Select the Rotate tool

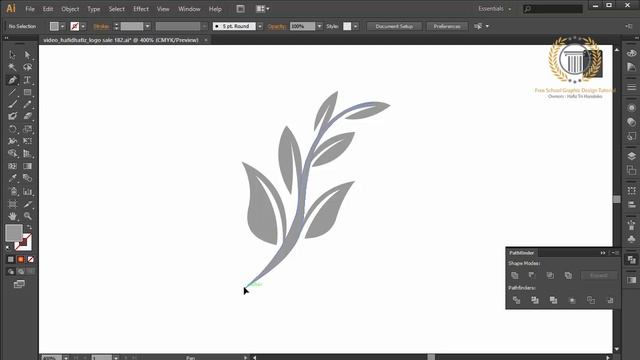[12, 129]
